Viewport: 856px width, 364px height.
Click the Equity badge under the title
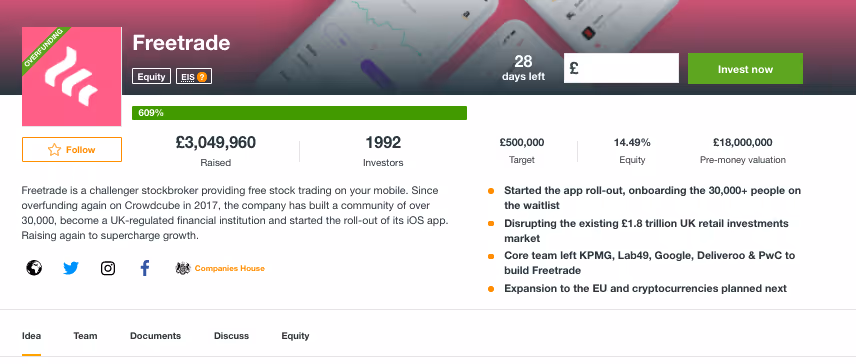[x=151, y=76]
